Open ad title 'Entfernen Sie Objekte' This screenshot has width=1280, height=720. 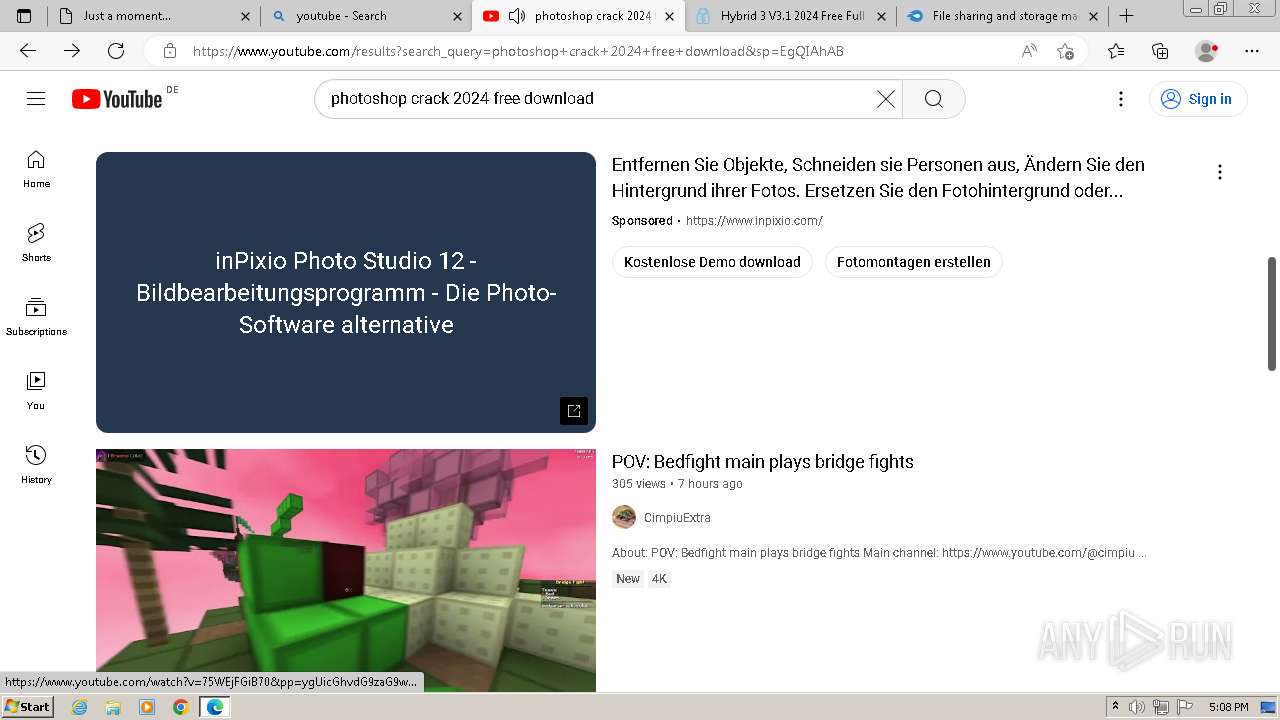[x=878, y=178]
